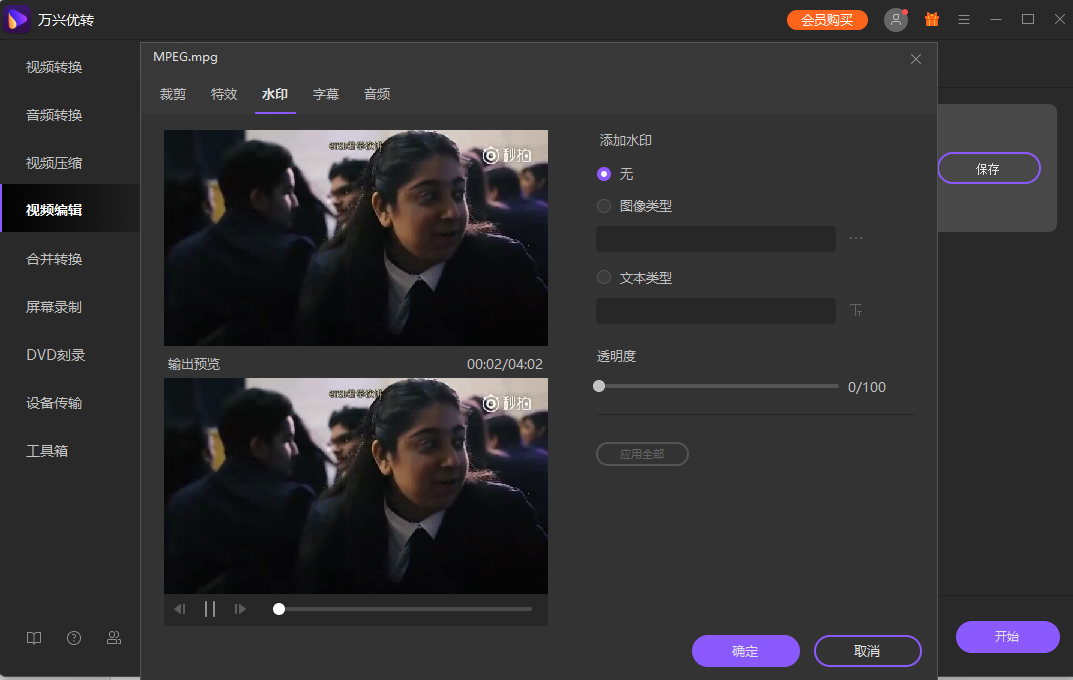Switch to the 字幕 tab

(x=326, y=95)
